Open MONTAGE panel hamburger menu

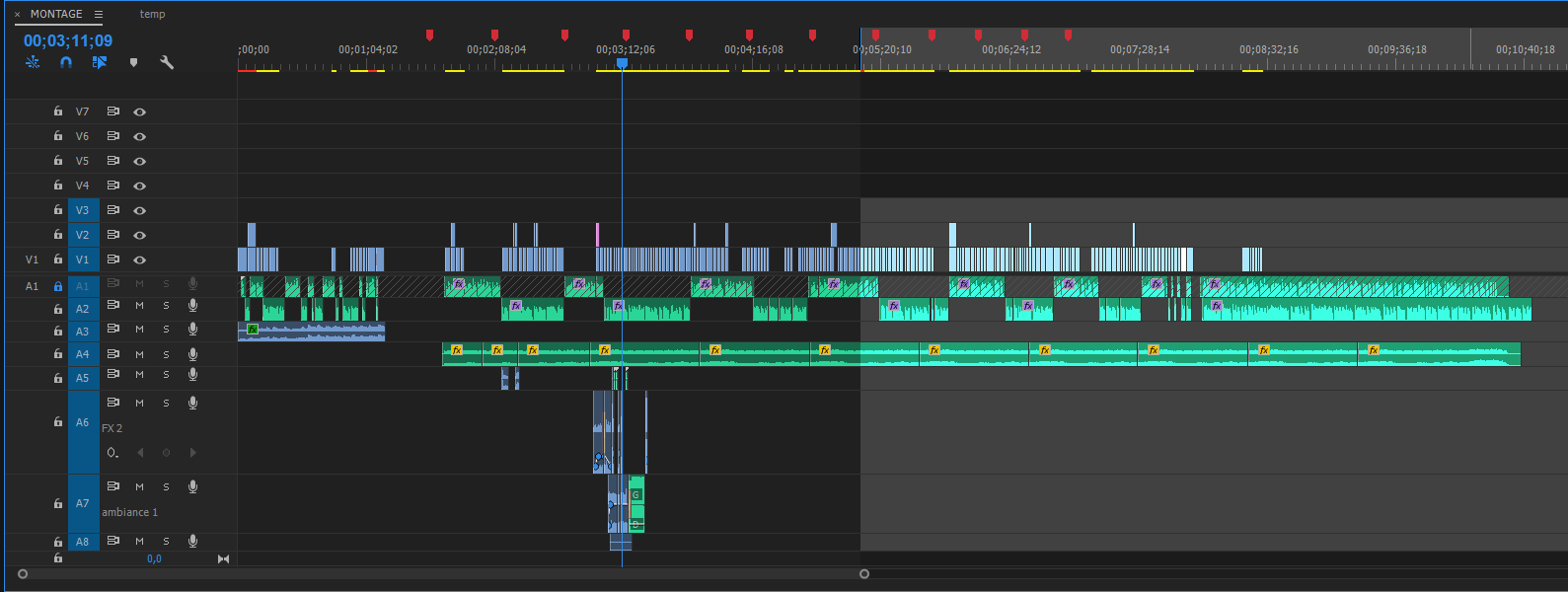[x=99, y=15]
